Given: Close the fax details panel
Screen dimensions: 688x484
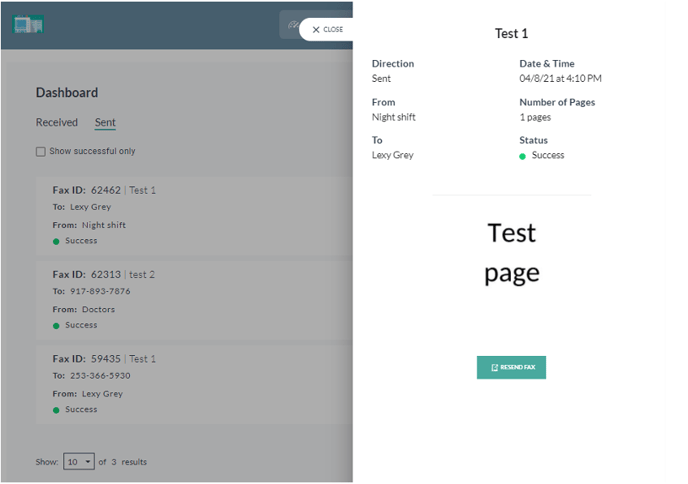Looking at the screenshot, I should pos(327,30).
